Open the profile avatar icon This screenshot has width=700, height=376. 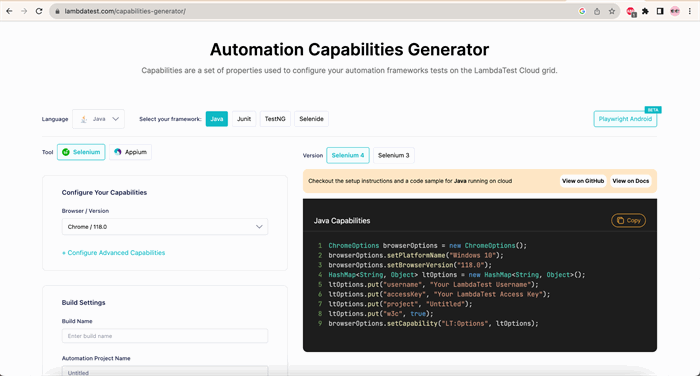(x=675, y=11)
